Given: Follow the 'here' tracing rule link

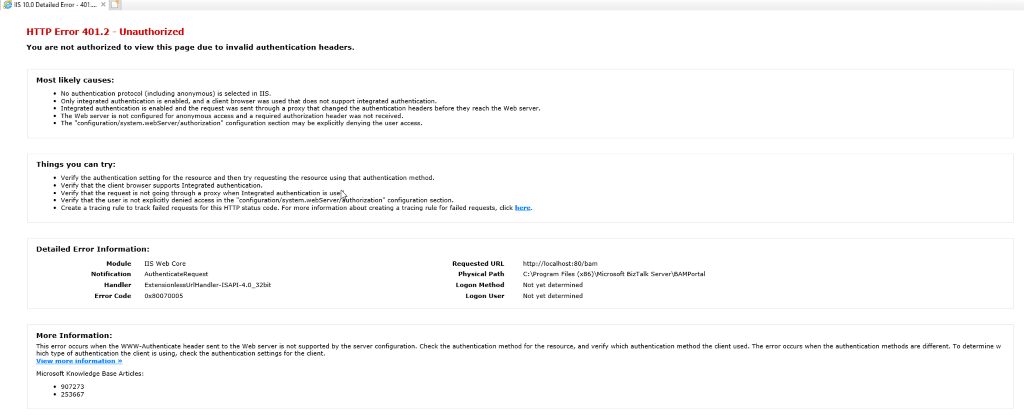Looking at the screenshot, I should point(523,208).
